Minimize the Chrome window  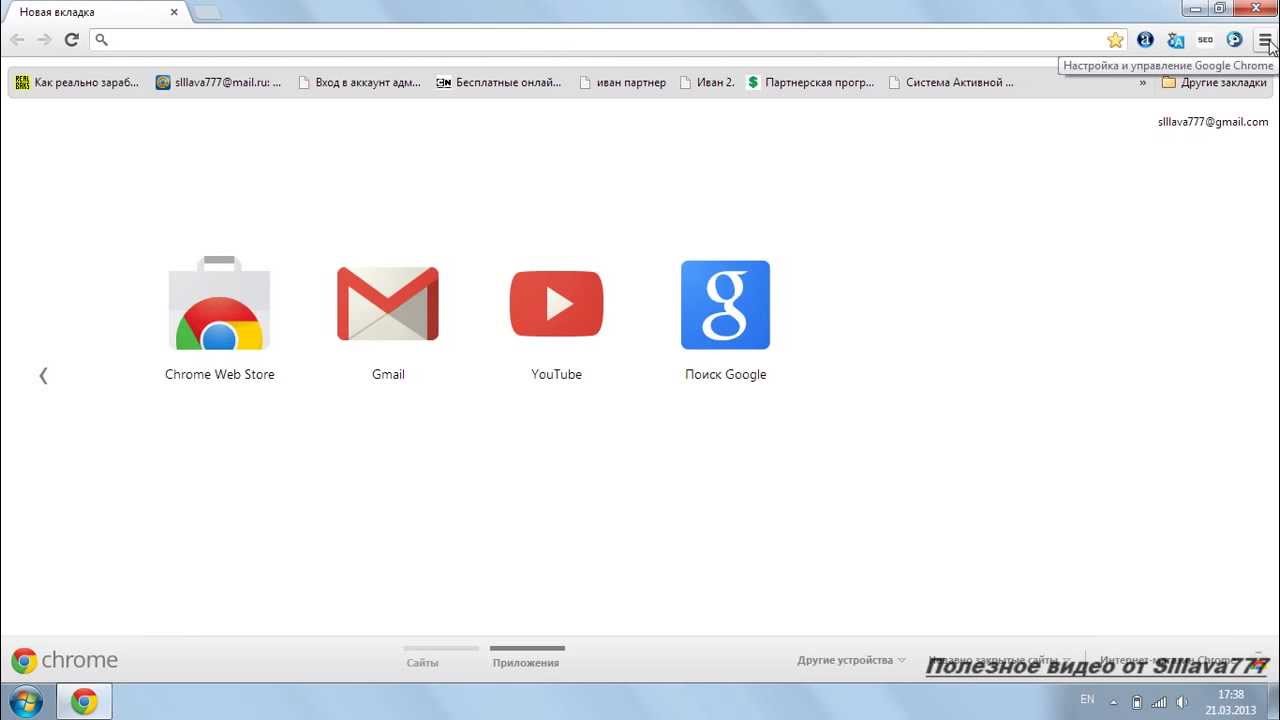pyautogui.click(x=1194, y=8)
